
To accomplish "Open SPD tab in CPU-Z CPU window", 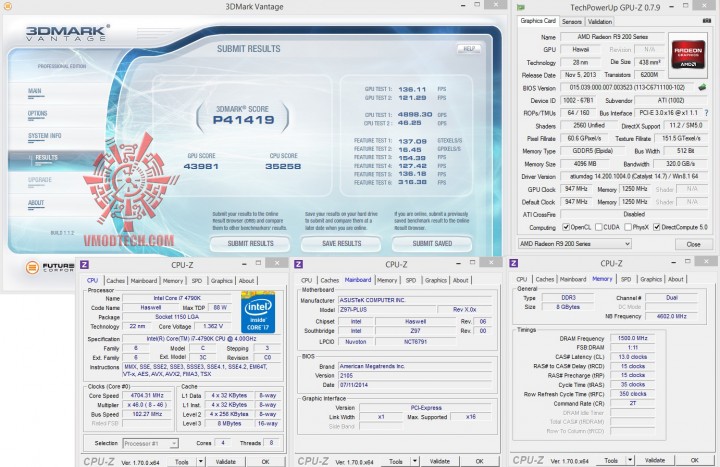I will 197,281.
